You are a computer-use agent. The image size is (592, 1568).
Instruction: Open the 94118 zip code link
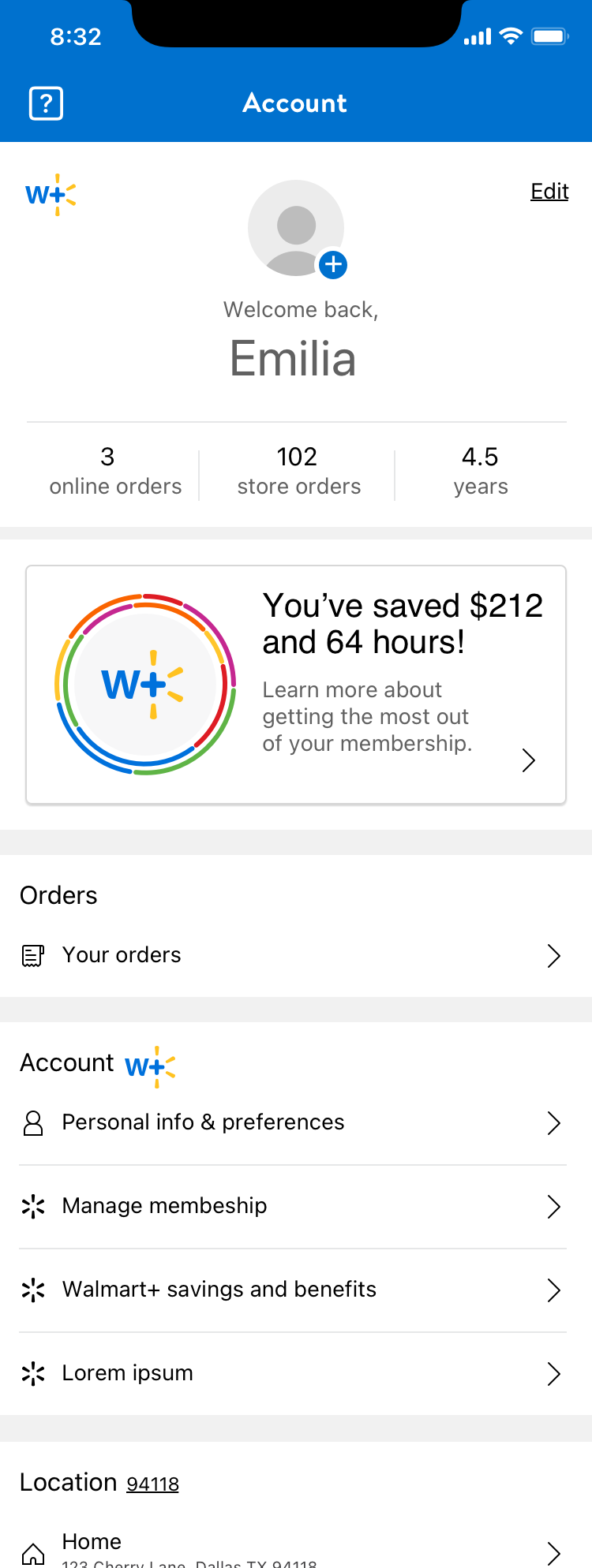(153, 1484)
